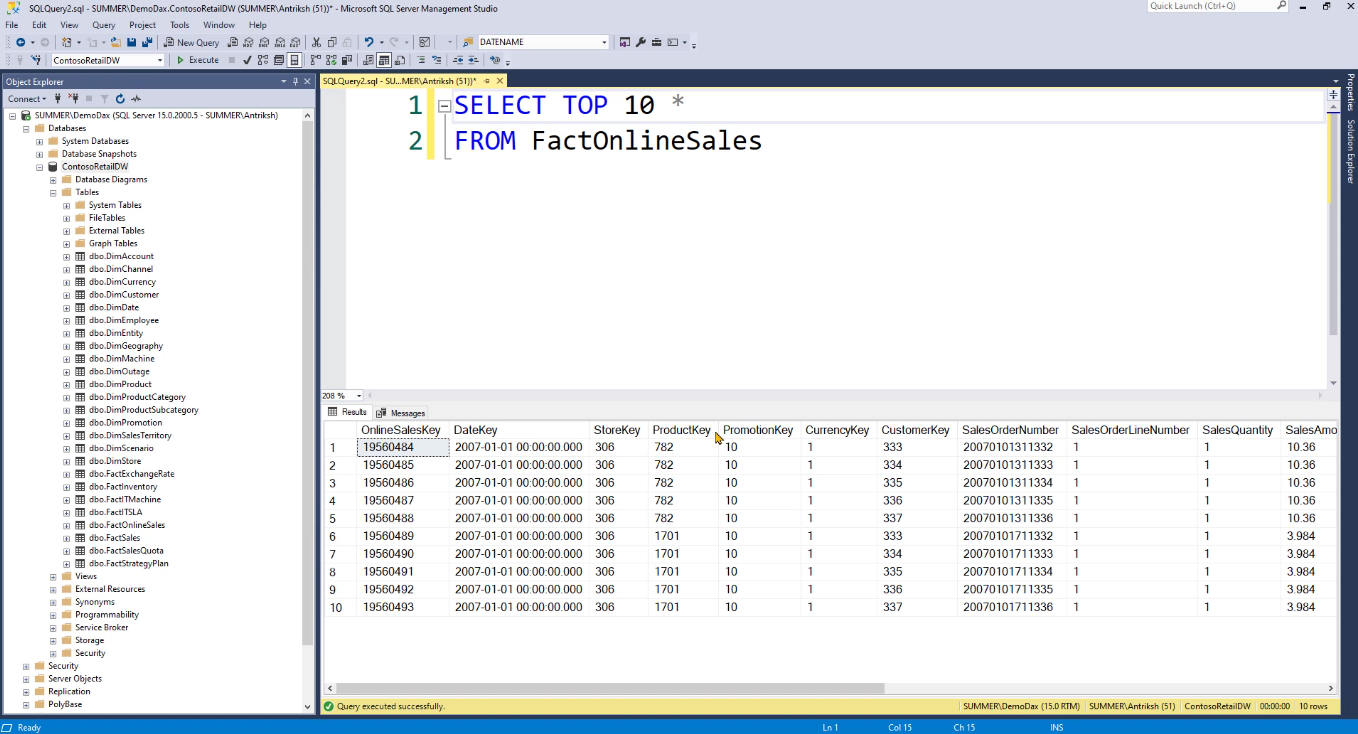Click Object Explorer disconnect icon
1358x734 pixels.
click(74, 99)
